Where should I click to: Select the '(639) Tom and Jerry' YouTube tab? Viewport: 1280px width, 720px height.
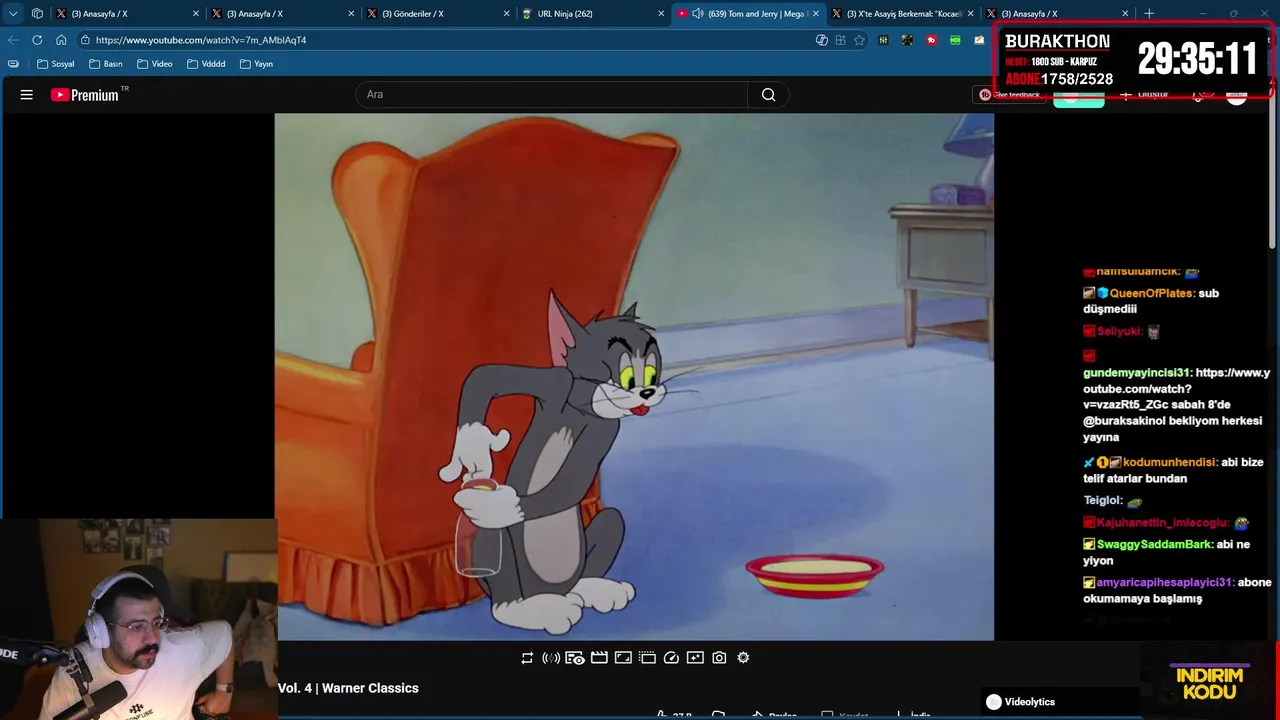(x=748, y=14)
